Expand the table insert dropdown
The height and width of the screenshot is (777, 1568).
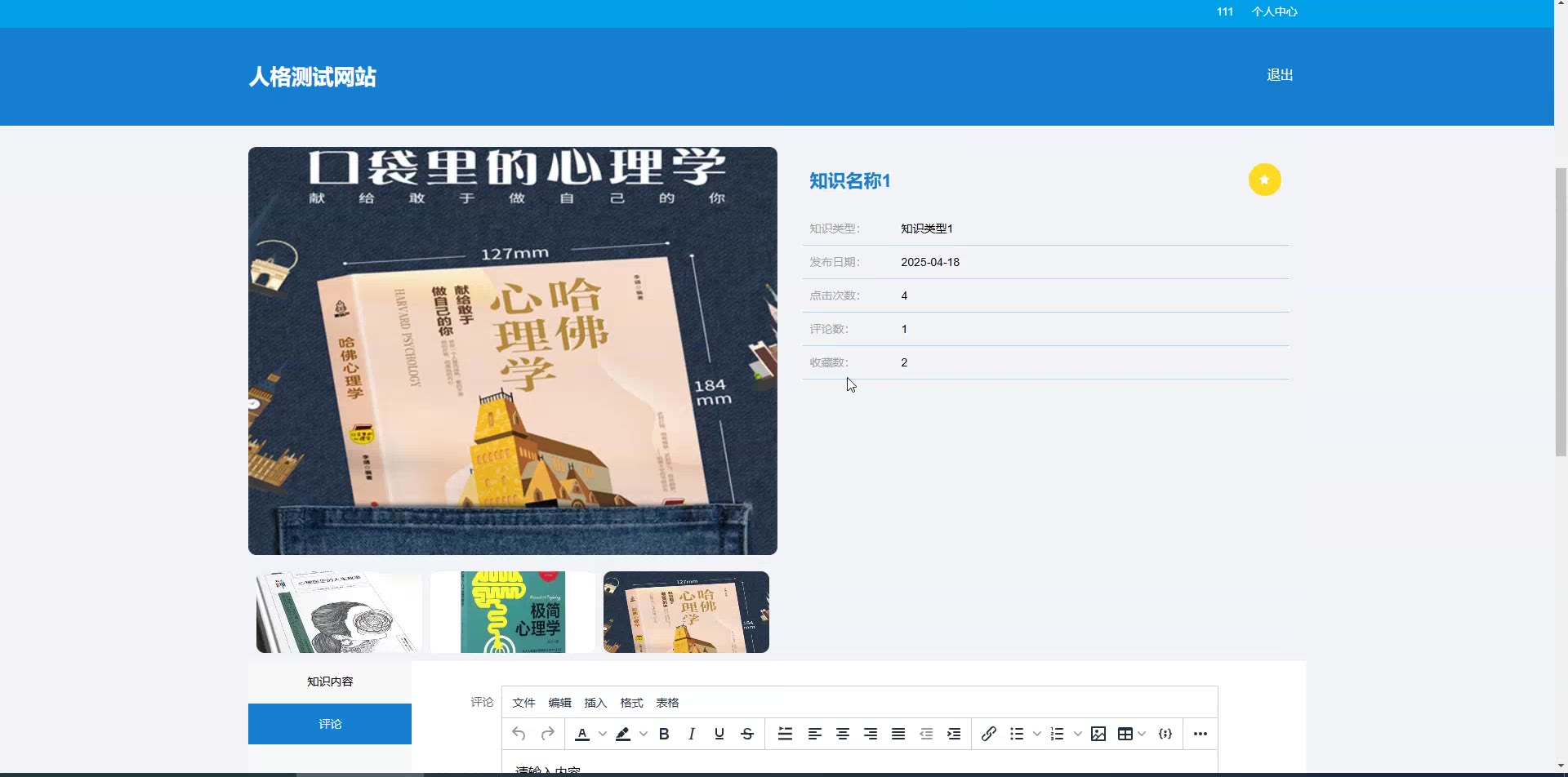pos(1142,734)
